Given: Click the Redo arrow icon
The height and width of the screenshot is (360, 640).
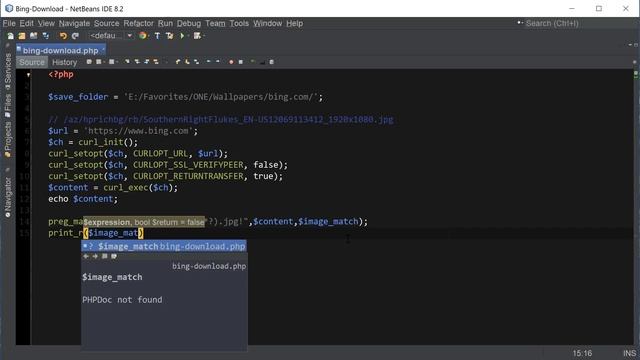Looking at the screenshot, I should (x=75, y=36).
